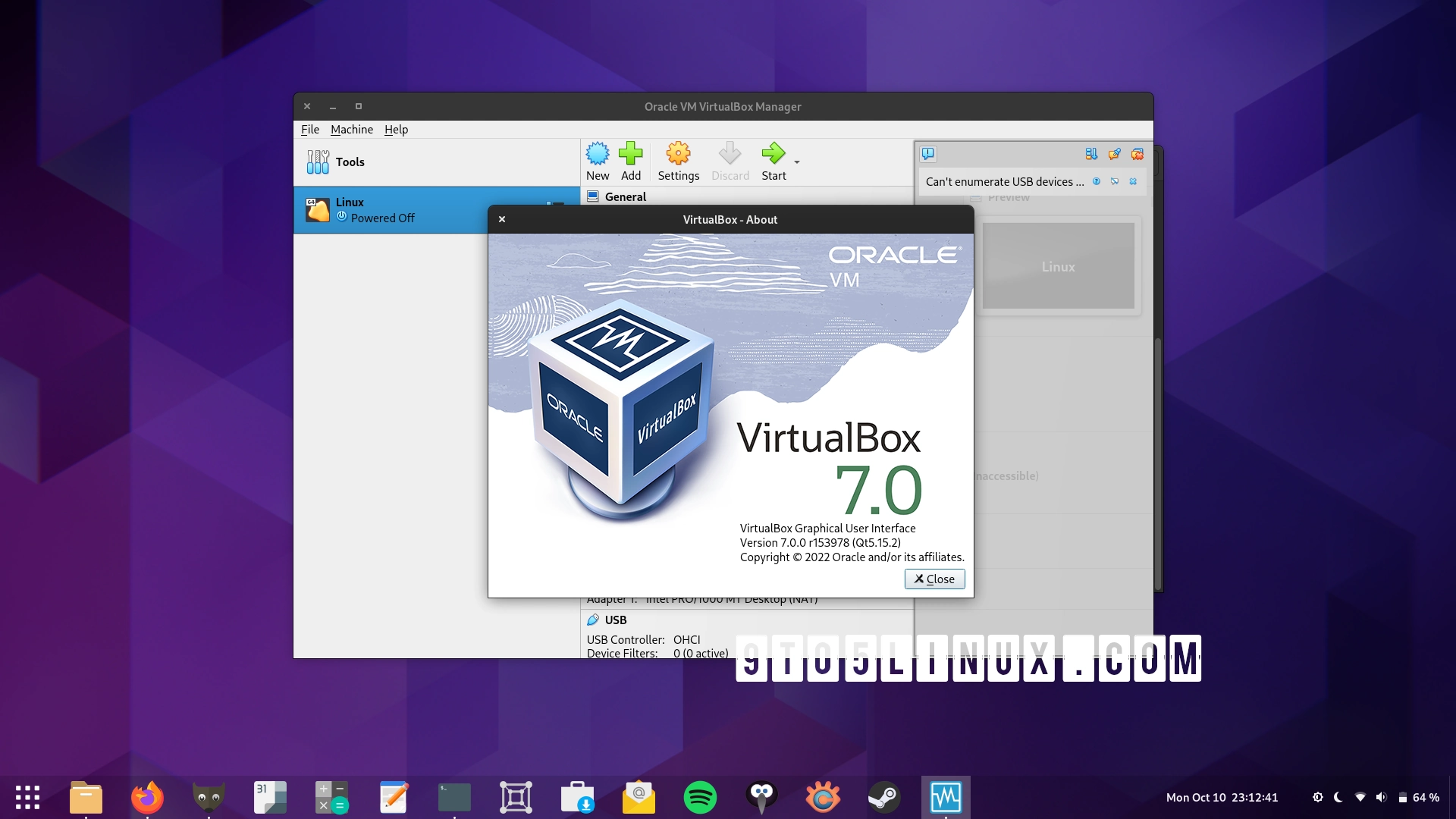The width and height of the screenshot is (1456, 819).
Task: Launch Spotify from the dock
Action: [700, 797]
